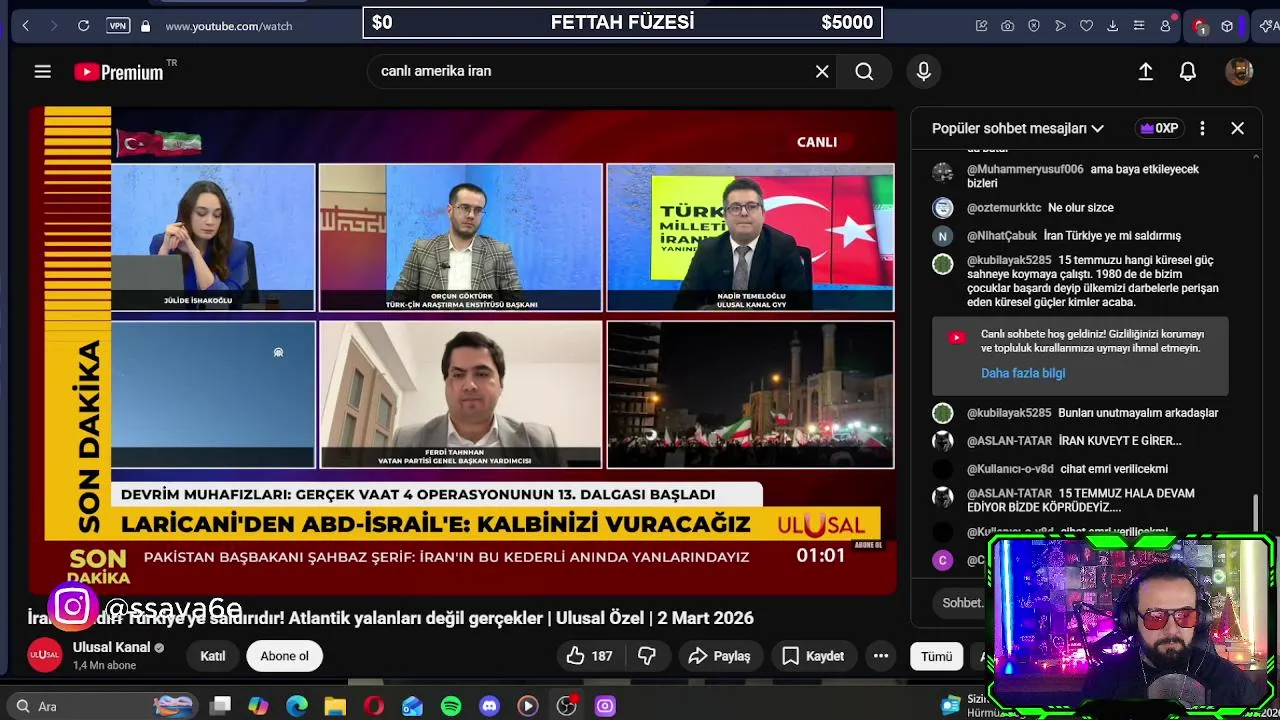Reload the page with the refresh icon

click(x=84, y=26)
